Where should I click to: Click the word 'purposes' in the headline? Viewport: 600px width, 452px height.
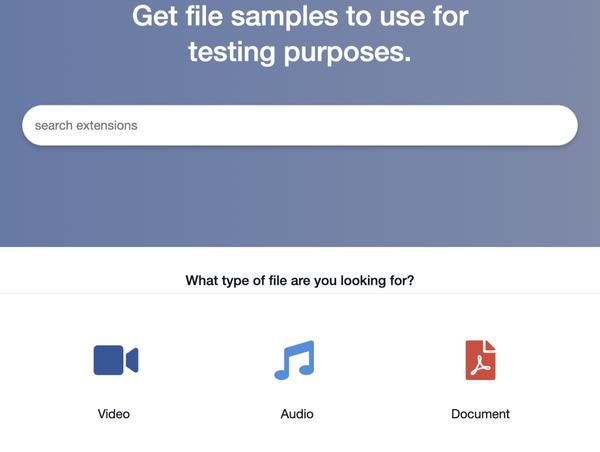(x=344, y=53)
